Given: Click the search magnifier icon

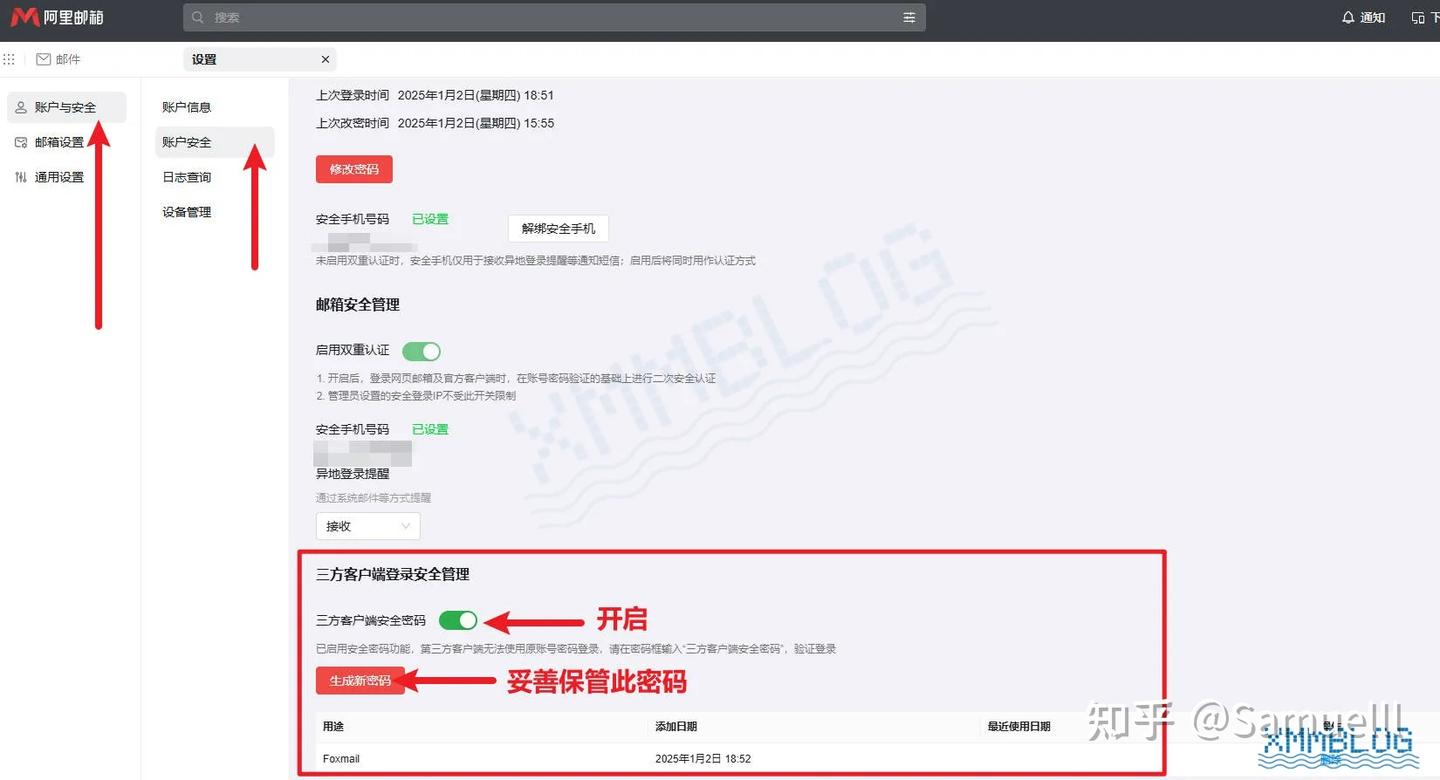Looking at the screenshot, I should pos(198,18).
